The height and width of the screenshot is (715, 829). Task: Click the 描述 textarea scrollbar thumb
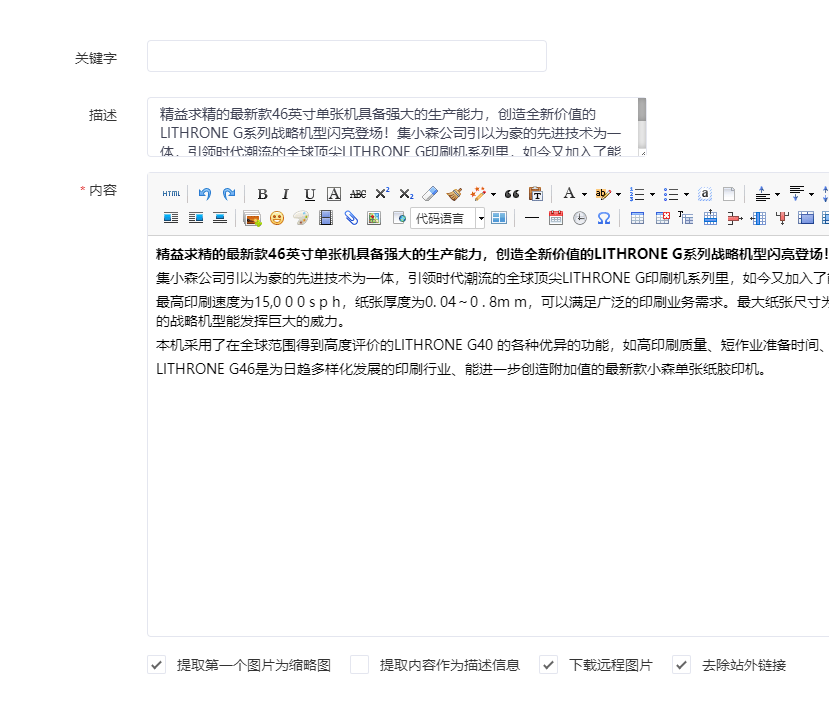642,109
